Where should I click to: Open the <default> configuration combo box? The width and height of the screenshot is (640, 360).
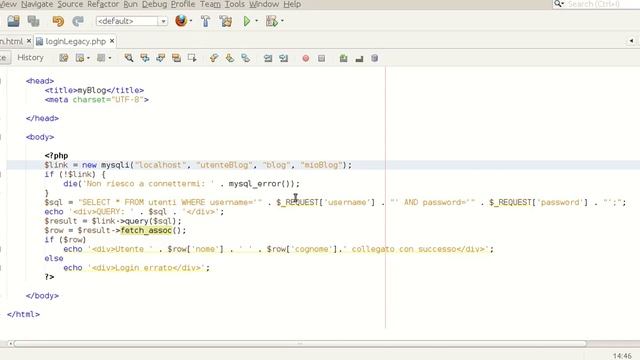coord(132,21)
